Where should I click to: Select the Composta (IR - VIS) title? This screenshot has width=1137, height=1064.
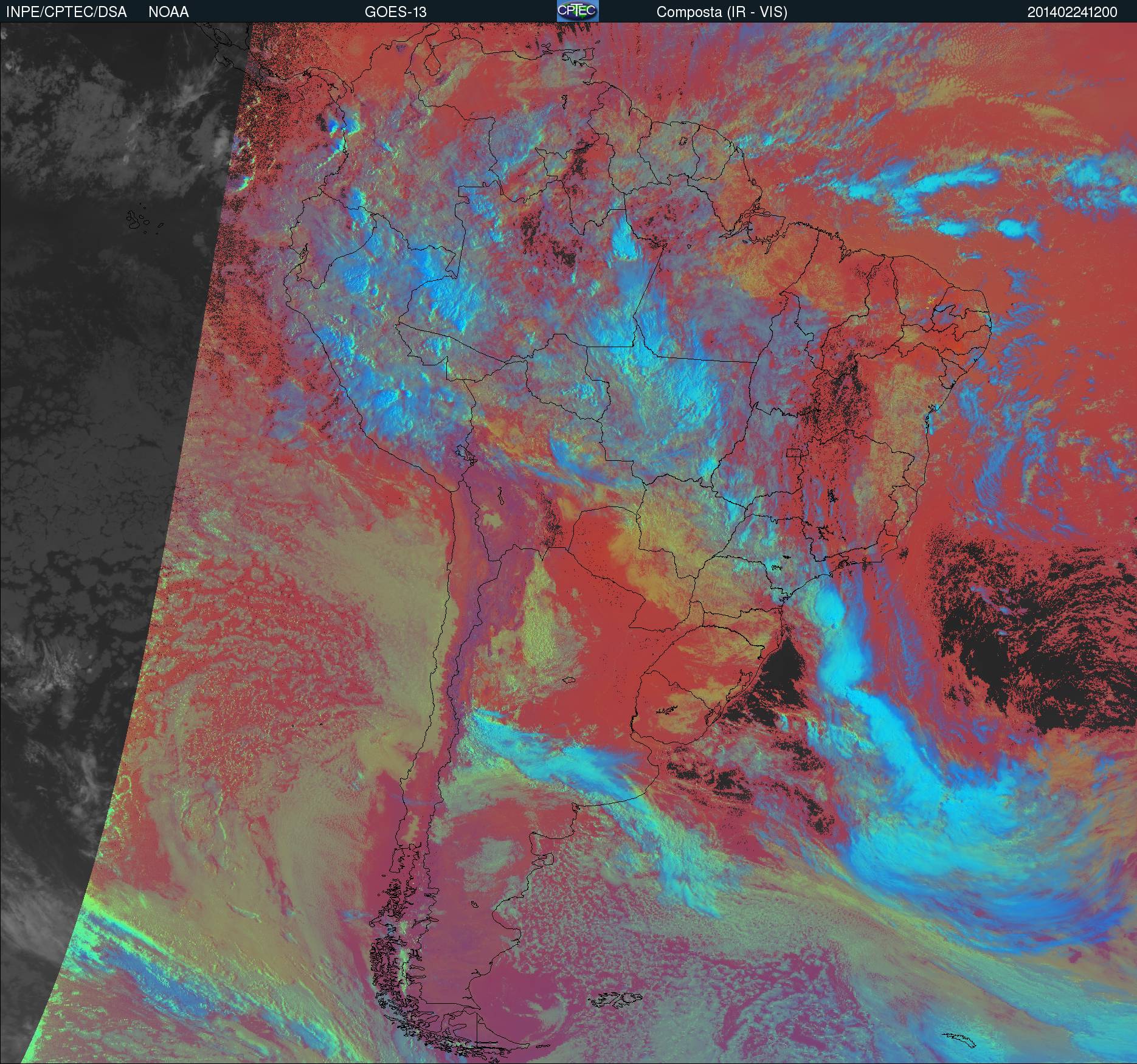(722, 12)
